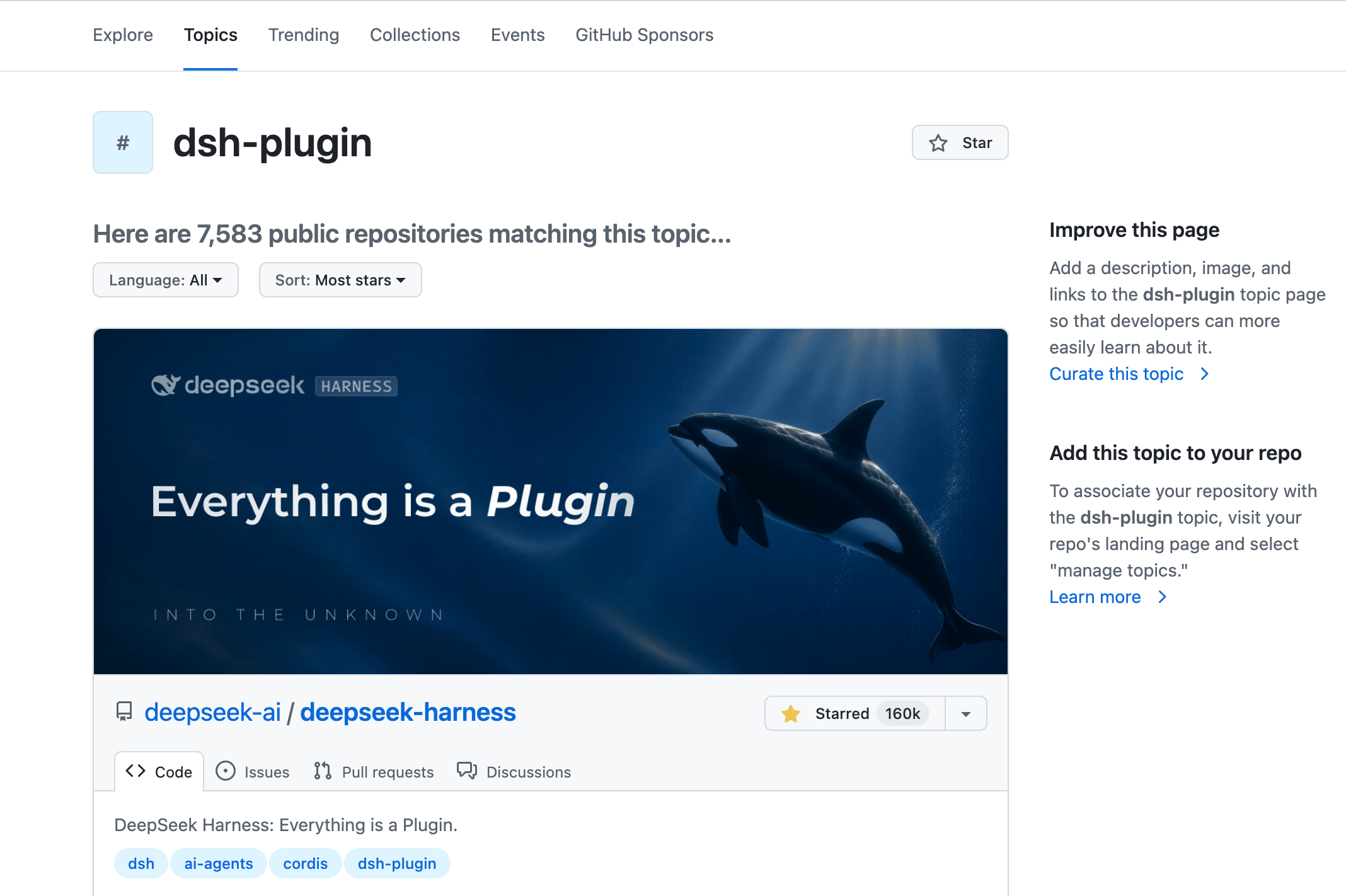This screenshot has width=1346, height=896.
Task: Switch to the Trending tab
Action: tap(304, 35)
